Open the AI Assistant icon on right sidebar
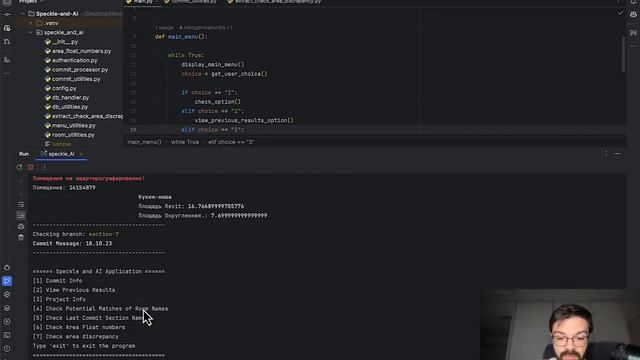 pos(633,14)
